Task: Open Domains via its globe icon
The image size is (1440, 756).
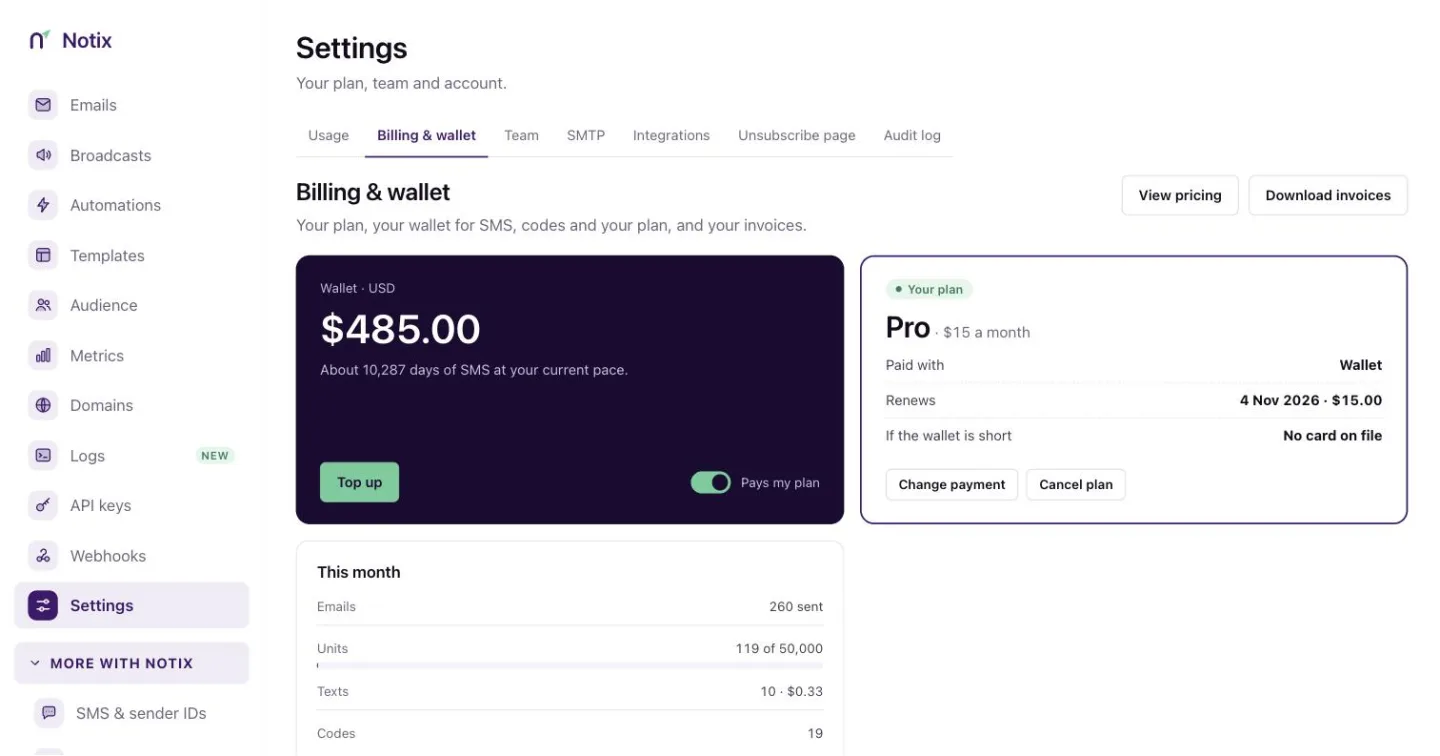Action: [43, 405]
